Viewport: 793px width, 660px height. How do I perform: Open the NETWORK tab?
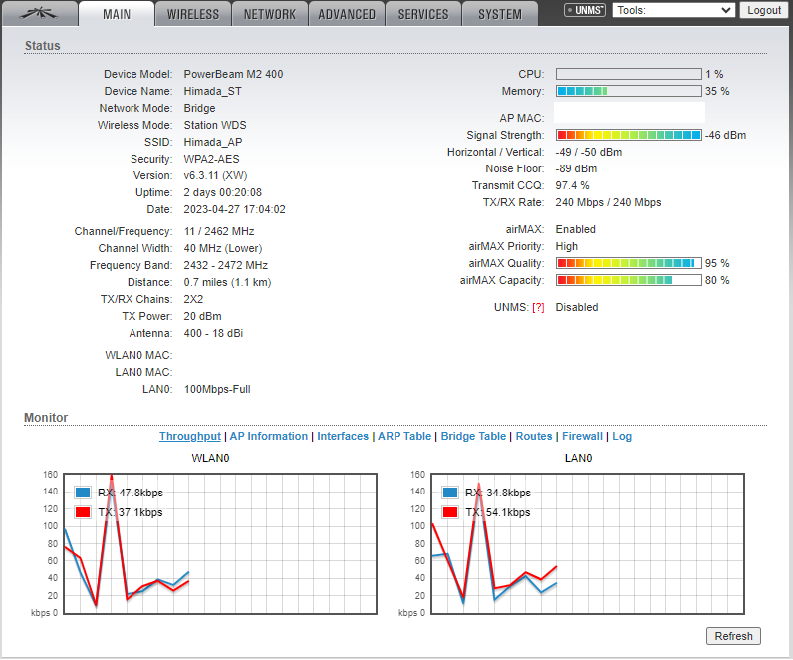pyautogui.click(x=270, y=14)
